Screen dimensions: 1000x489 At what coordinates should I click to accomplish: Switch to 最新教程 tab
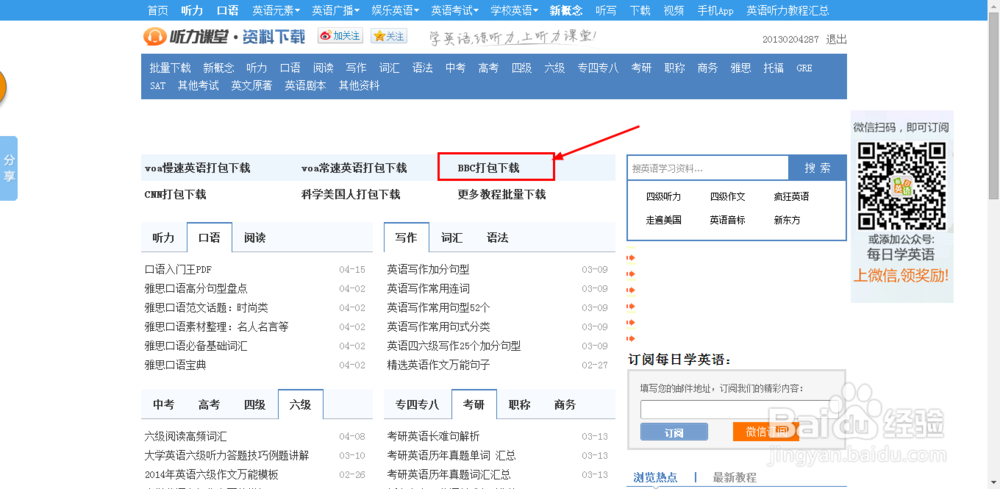coord(735,477)
